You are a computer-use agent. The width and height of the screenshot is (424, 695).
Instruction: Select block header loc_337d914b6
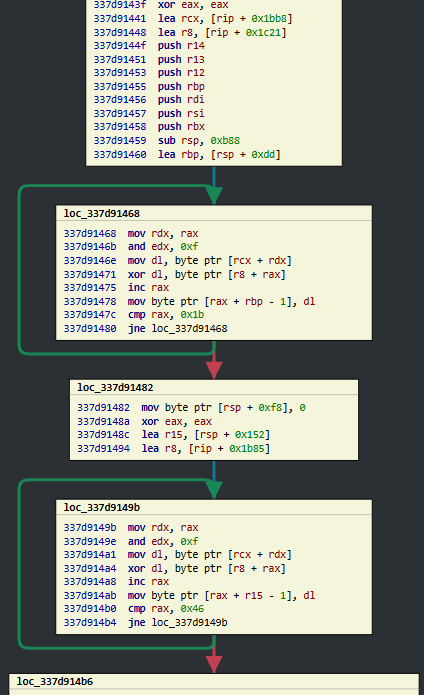(54, 681)
